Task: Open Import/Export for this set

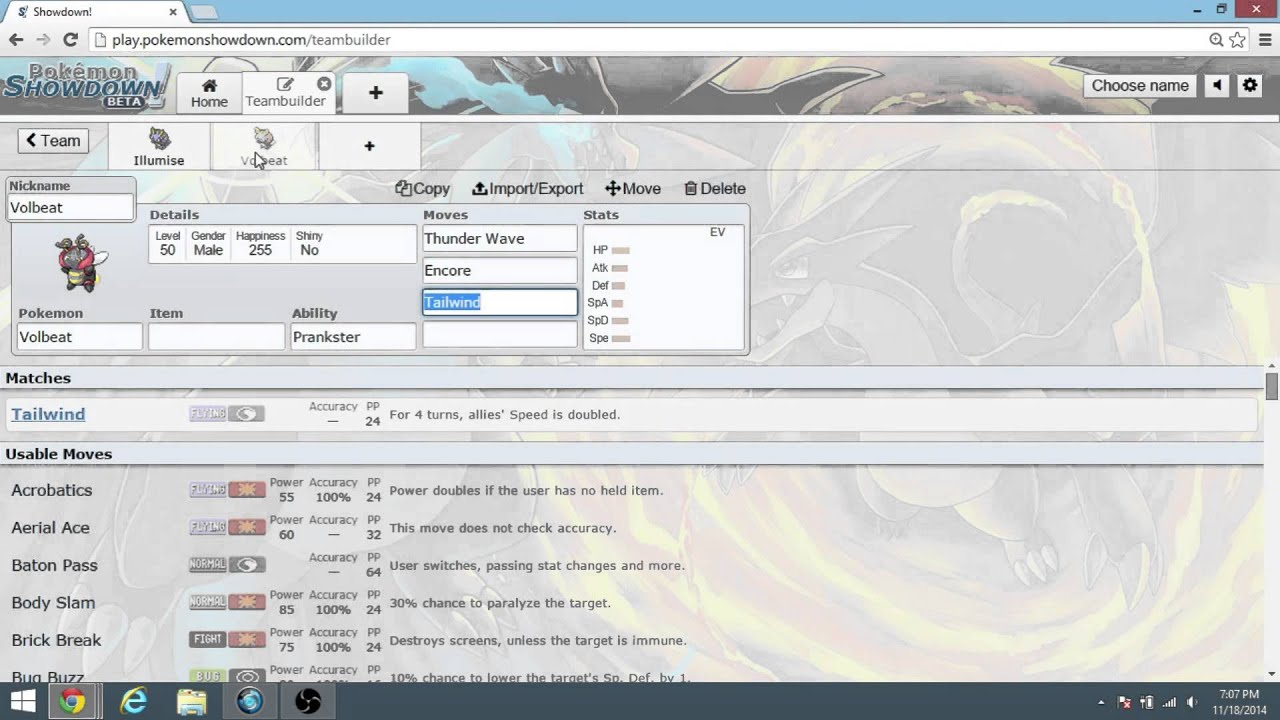Action: tap(528, 188)
